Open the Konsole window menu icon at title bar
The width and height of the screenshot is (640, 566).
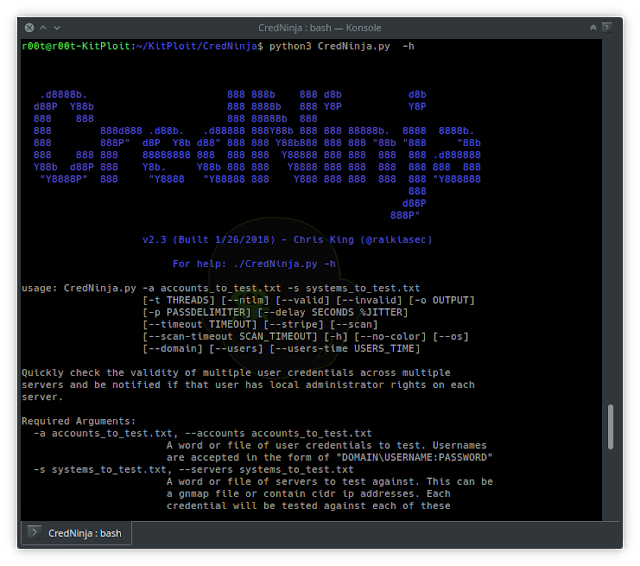pos(607,27)
